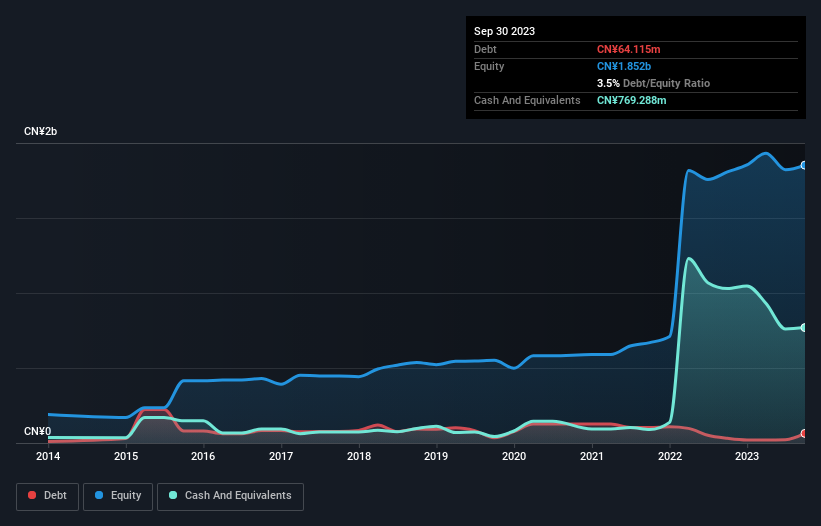This screenshot has width=821, height=526.
Task: Toggle the Equity series legend button
Action: (x=118, y=496)
